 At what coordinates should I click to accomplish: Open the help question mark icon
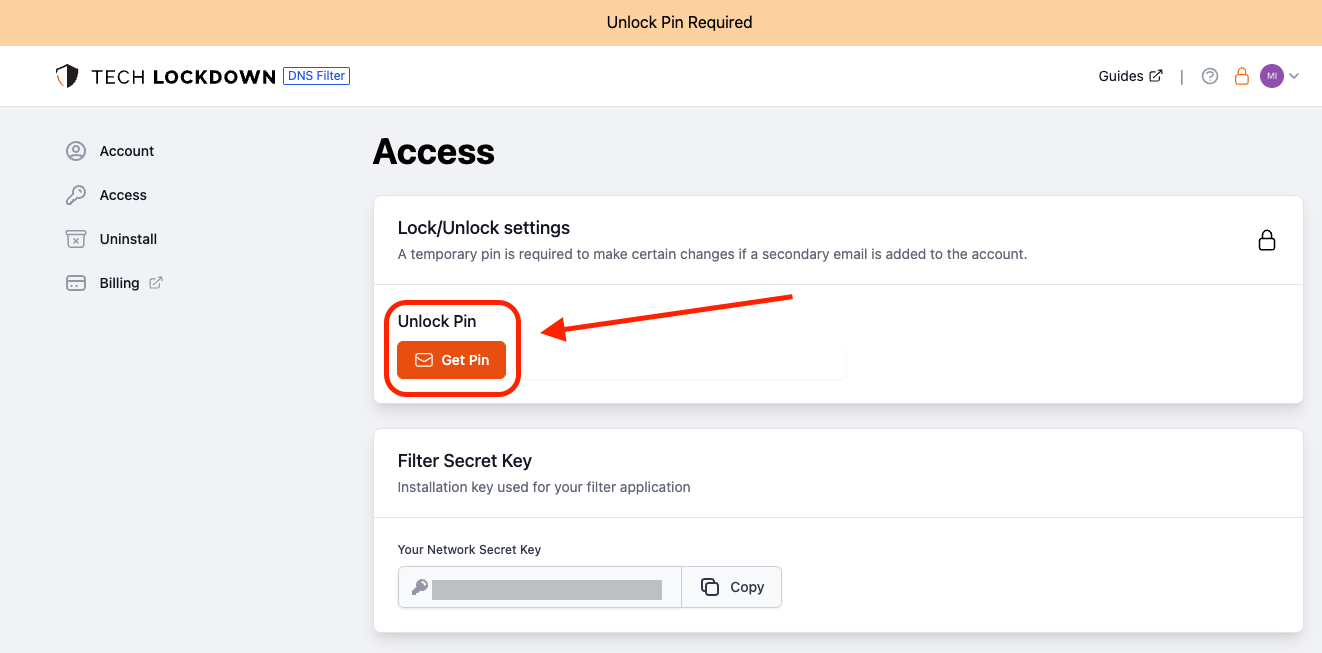1210,76
